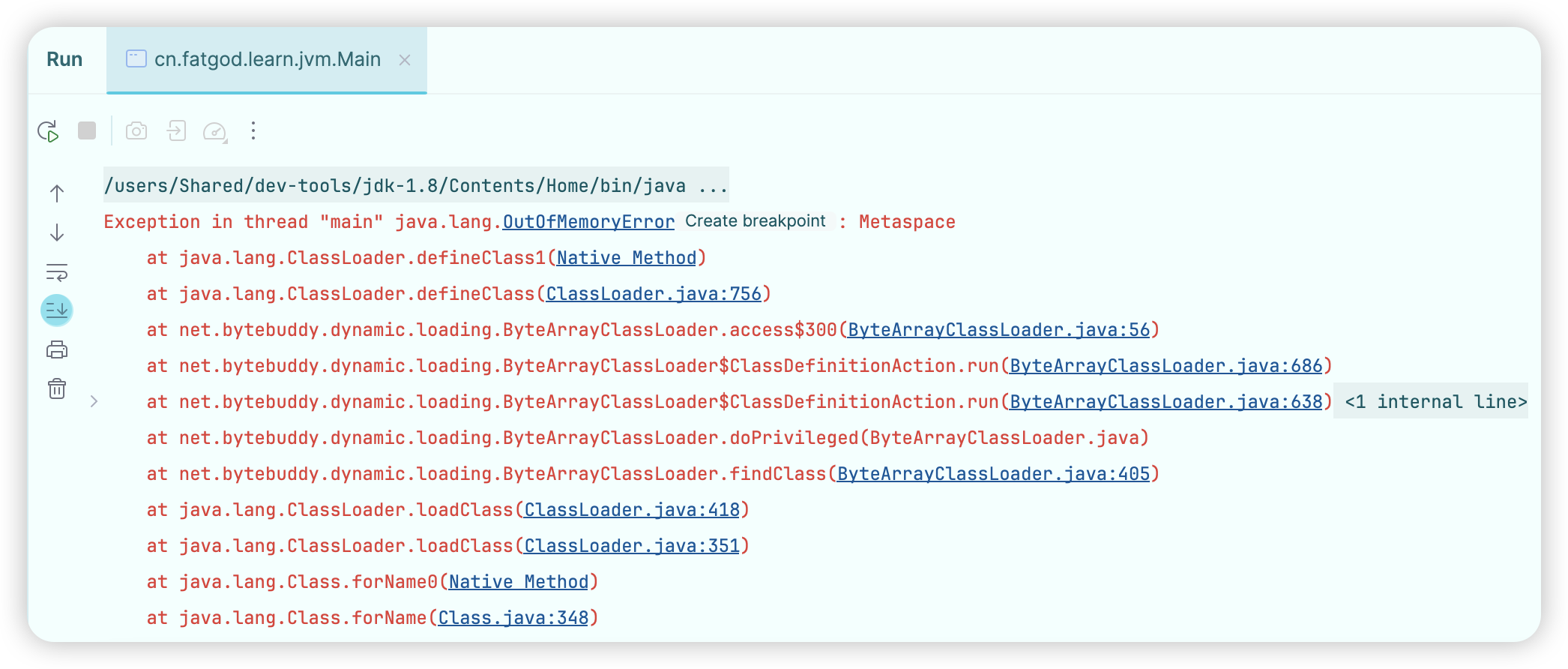Click the up arrow stack navigation

click(57, 193)
